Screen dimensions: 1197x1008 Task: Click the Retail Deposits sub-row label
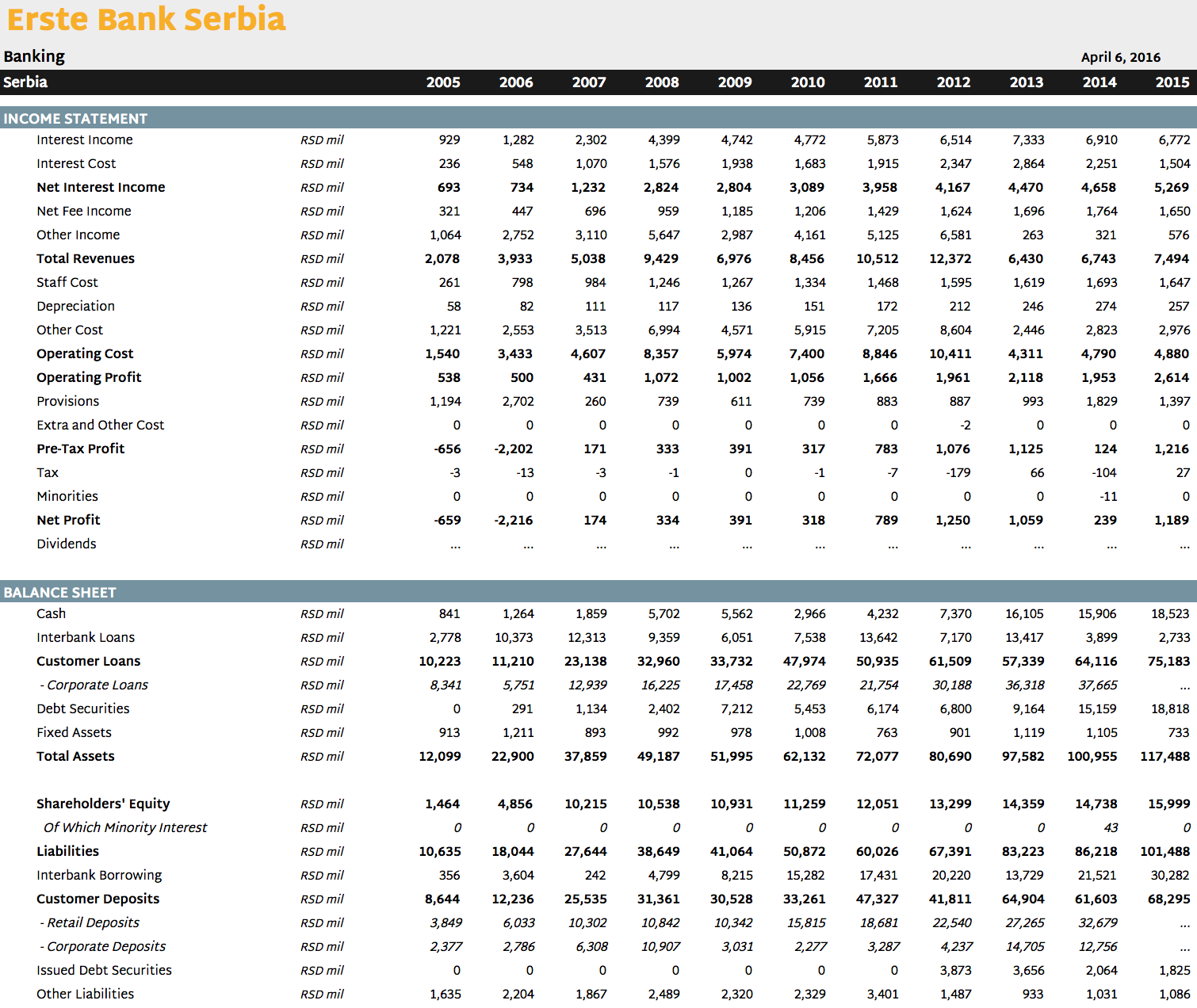coord(90,923)
